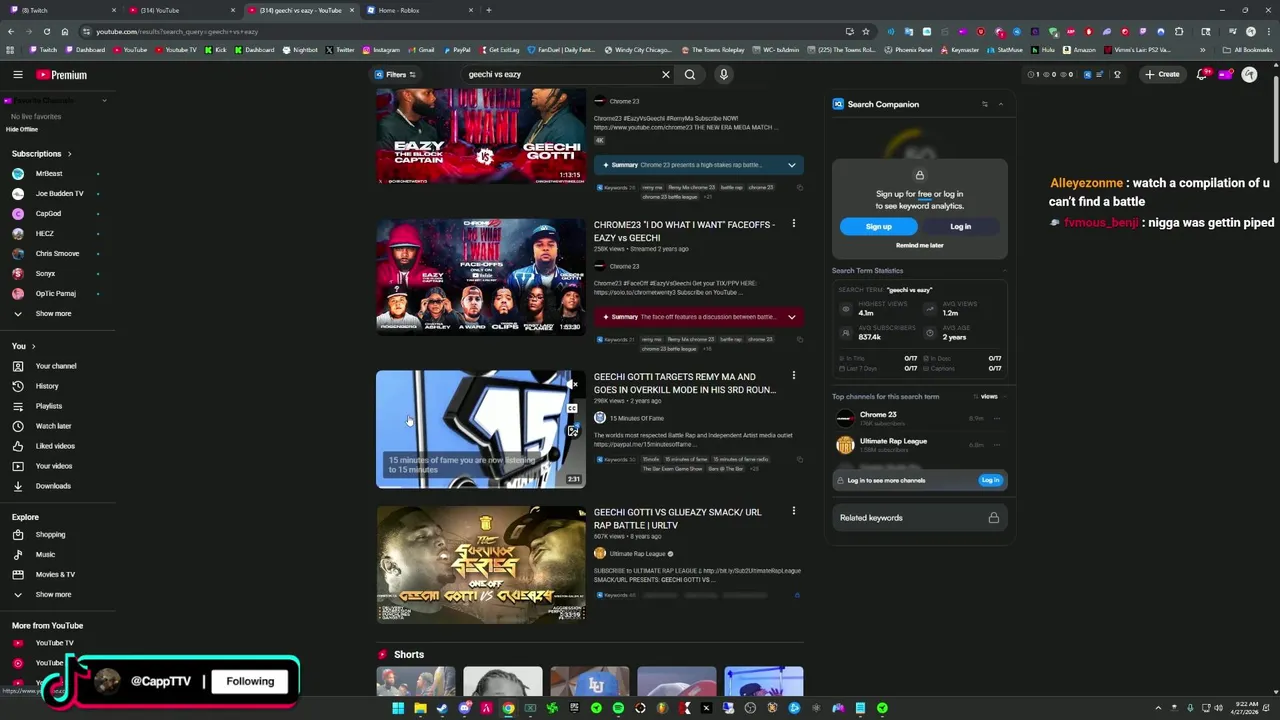1280x720 pixels.
Task: Expand the Faceoffs video Summary dropdown
Action: [791, 317]
